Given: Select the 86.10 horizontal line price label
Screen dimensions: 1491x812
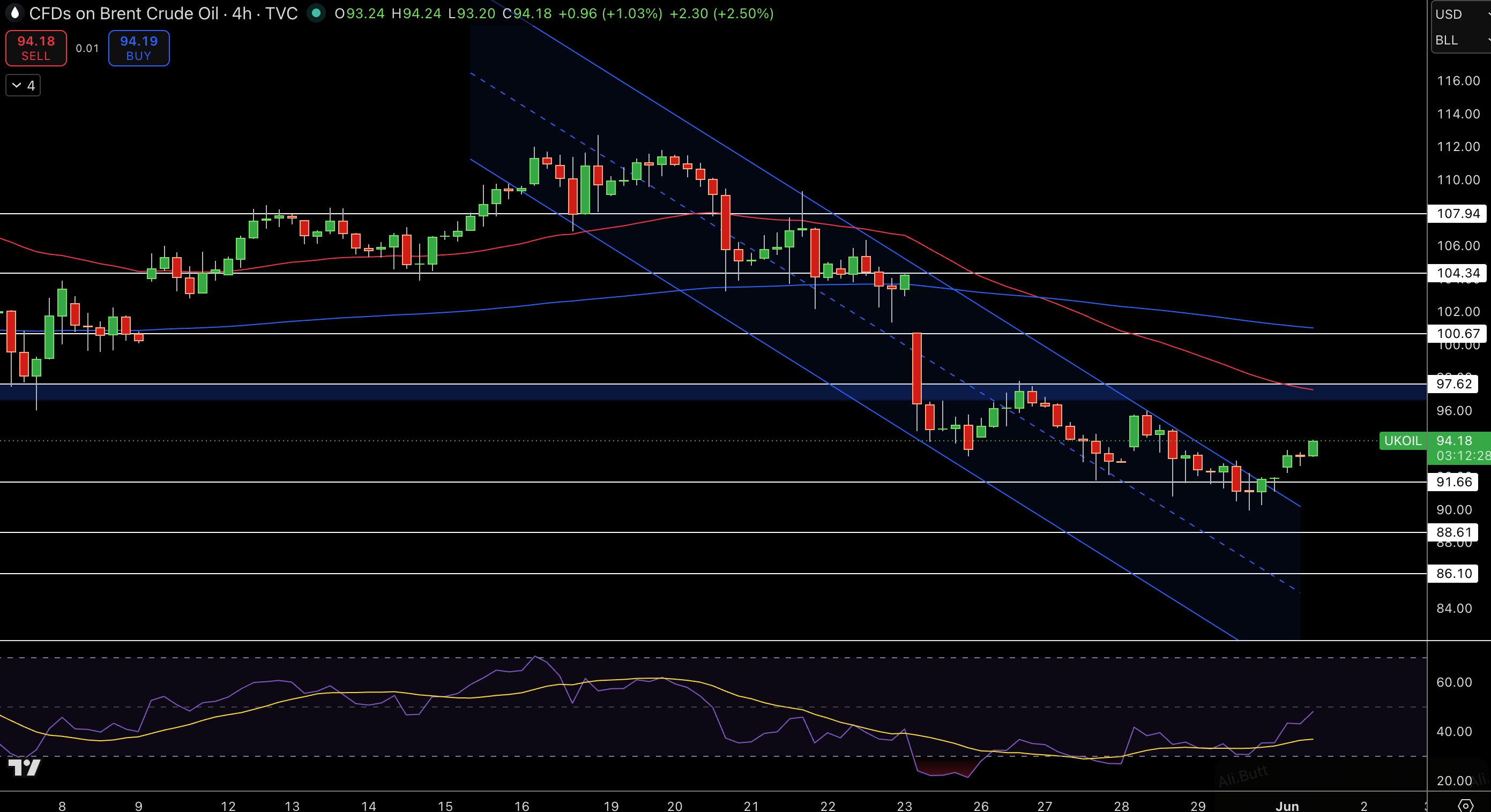Looking at the screenshot, I should tap(1454, 573).
